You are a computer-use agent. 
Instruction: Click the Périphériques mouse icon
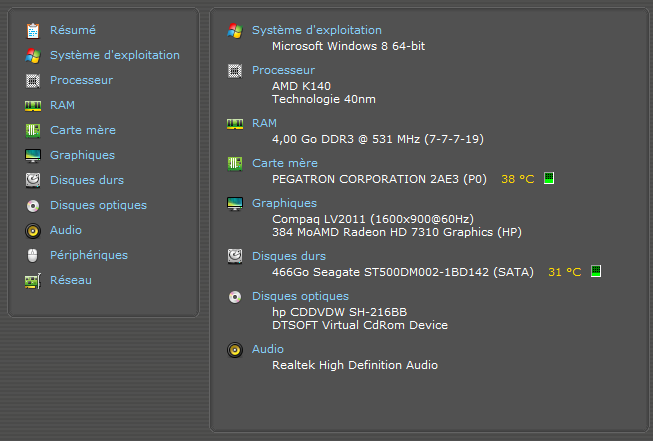pyautogui.click(x=32, y=255)
